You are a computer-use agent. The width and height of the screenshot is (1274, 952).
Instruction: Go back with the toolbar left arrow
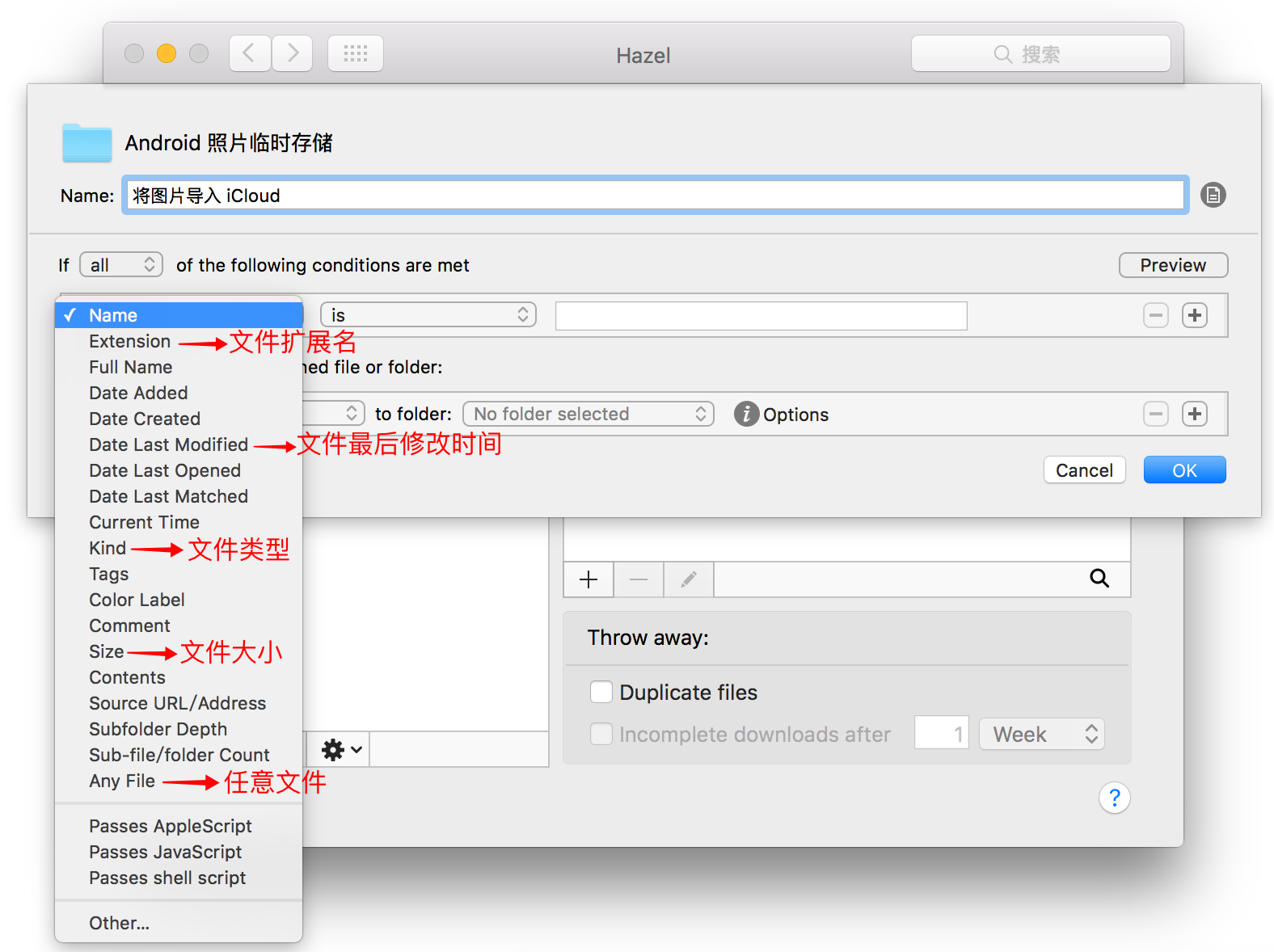coord(250,54)
